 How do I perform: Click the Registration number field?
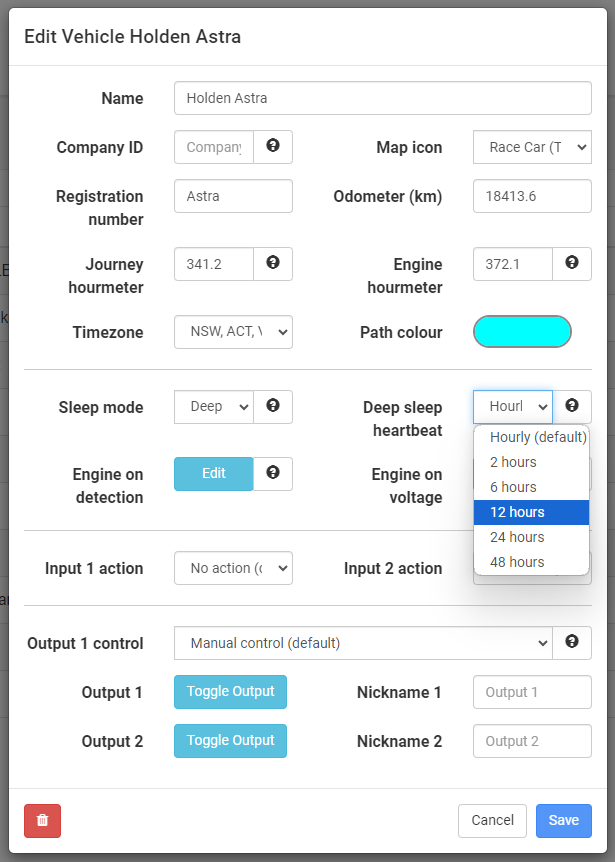[234, 196]
